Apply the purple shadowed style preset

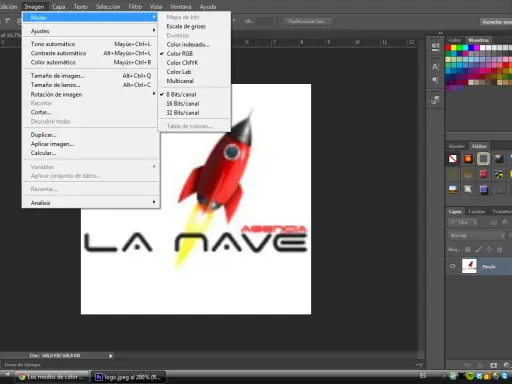click(483, 189)
